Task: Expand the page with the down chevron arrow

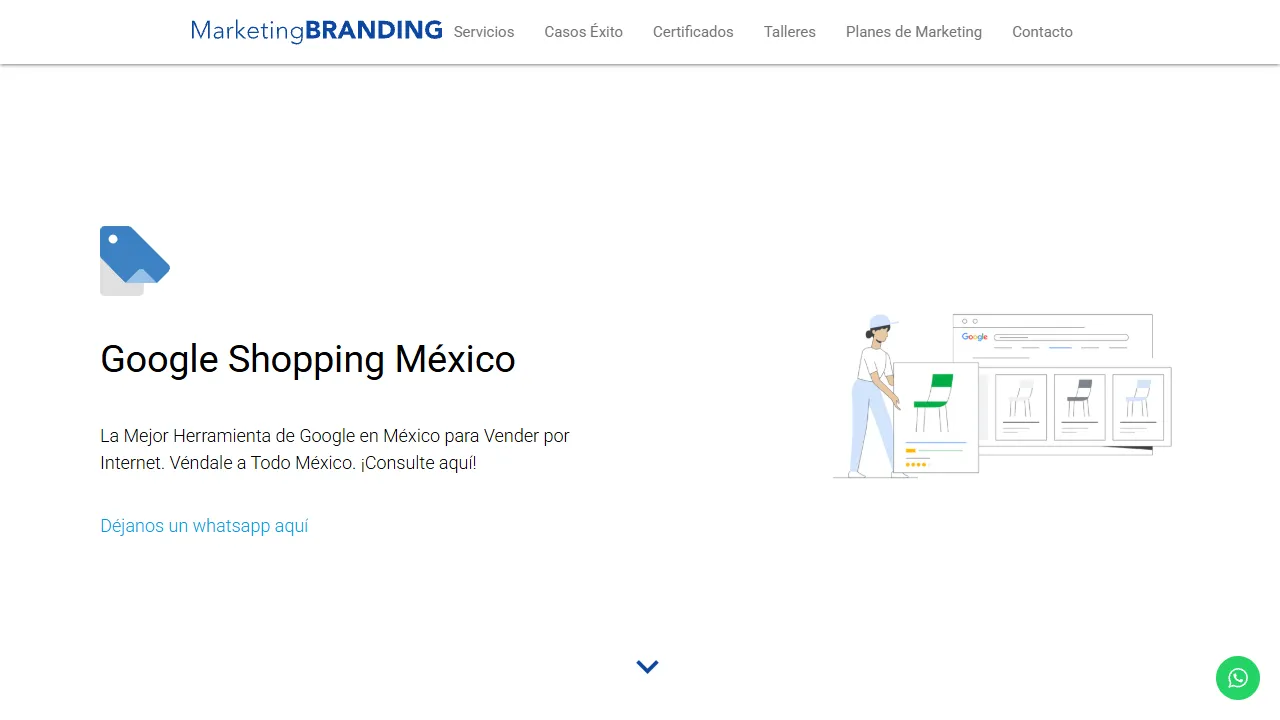Action: pyautogui.click(x=647, y=666)
